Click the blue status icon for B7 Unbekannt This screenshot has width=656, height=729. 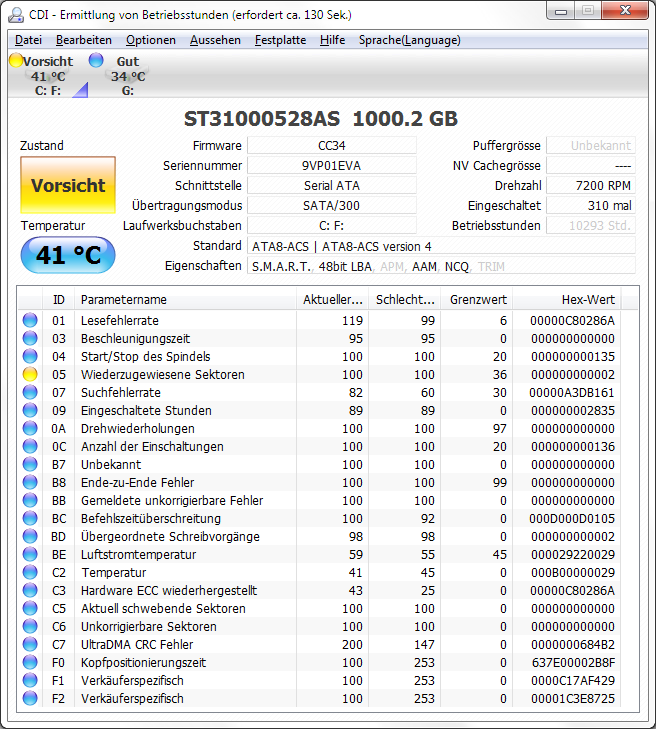[30, 464]
